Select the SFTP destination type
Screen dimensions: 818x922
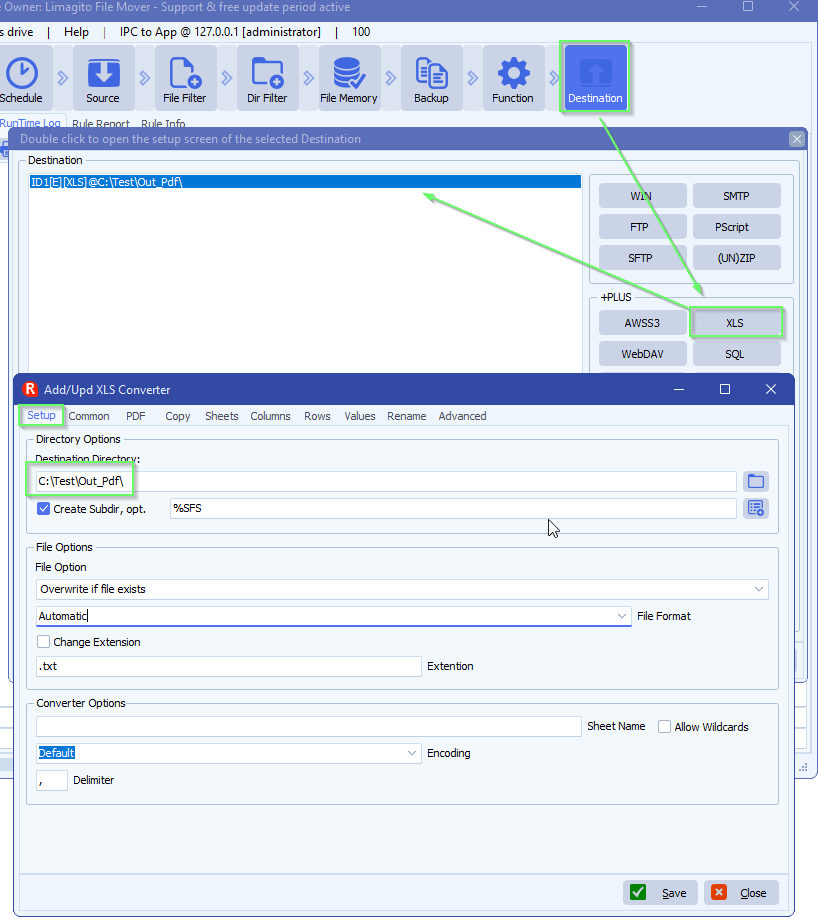point(642,257)
